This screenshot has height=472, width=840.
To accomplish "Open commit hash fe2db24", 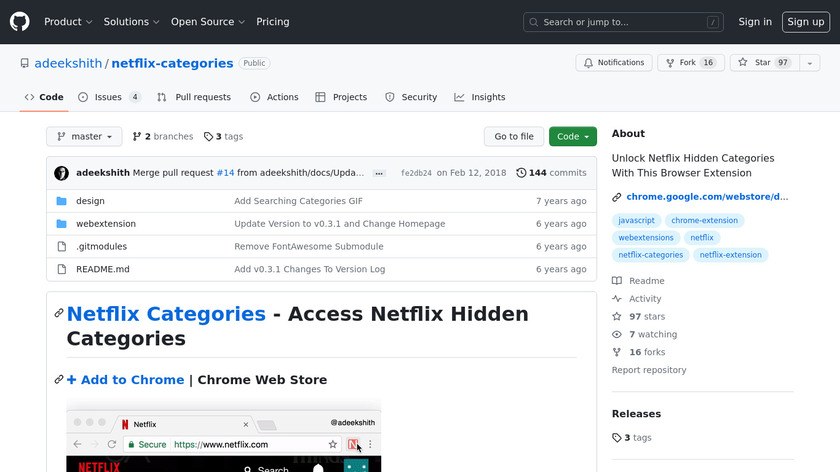I will pos(416,173).
